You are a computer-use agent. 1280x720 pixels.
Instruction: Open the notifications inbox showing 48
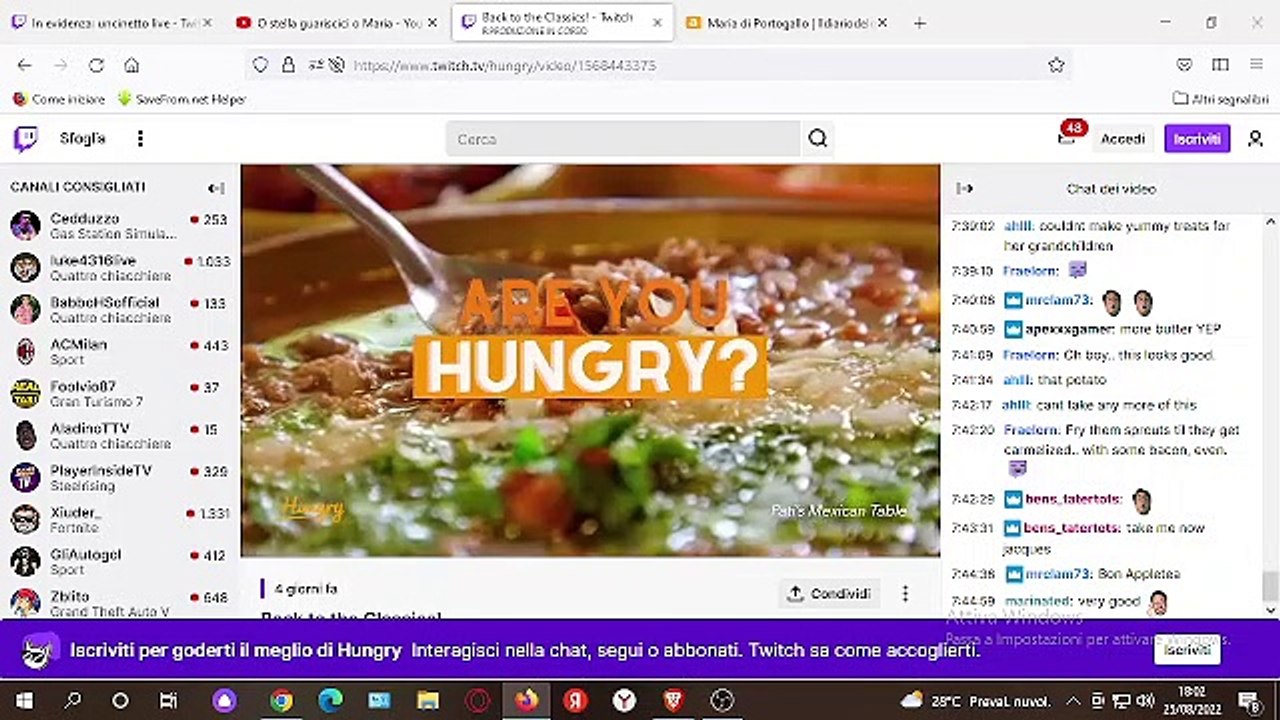pyautogui.click(x=1067, y=138)
